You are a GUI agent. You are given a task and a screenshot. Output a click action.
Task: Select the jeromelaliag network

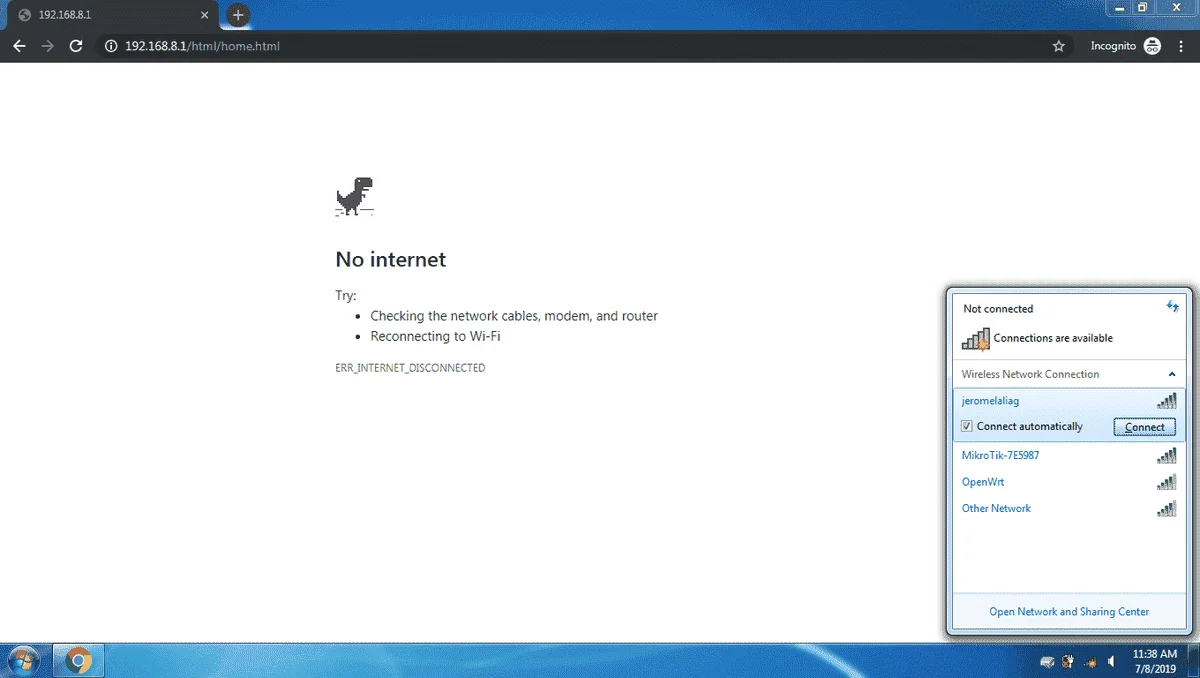click(x=1068, y=401)
